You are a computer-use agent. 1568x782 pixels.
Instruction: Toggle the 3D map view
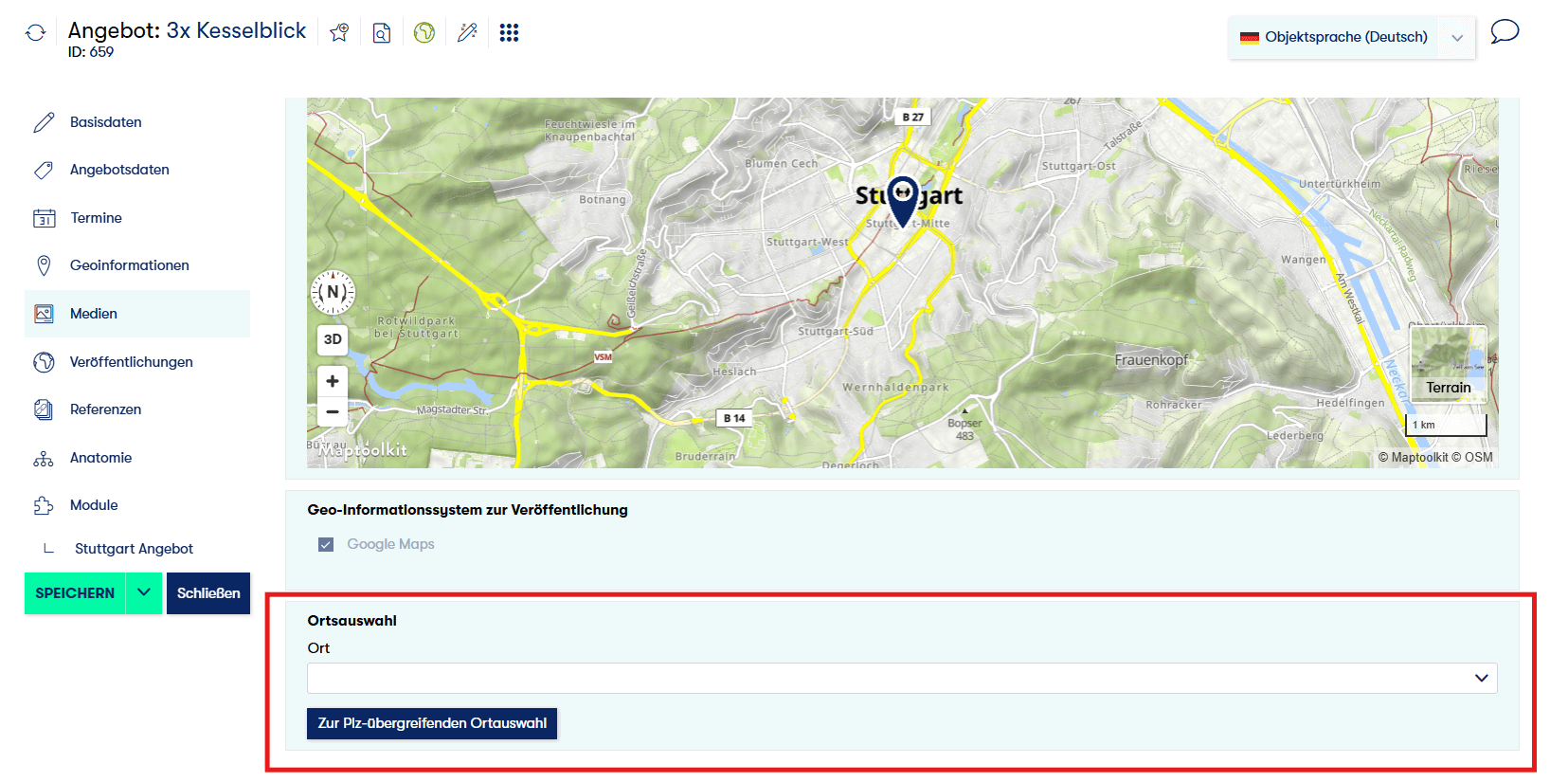click(x=333, y=339)
